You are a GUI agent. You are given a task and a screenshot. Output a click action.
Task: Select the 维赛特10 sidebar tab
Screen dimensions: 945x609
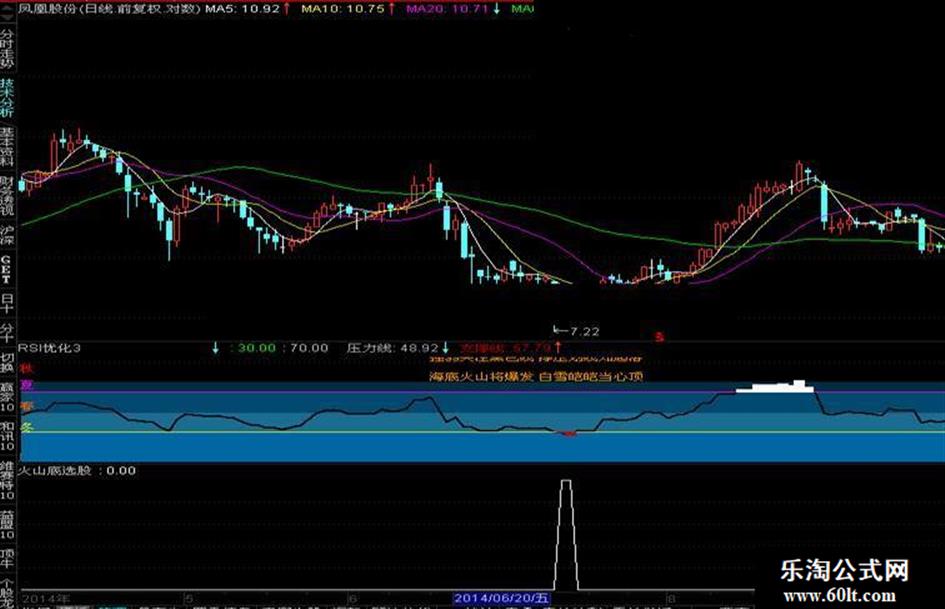(x=7, y=481)
